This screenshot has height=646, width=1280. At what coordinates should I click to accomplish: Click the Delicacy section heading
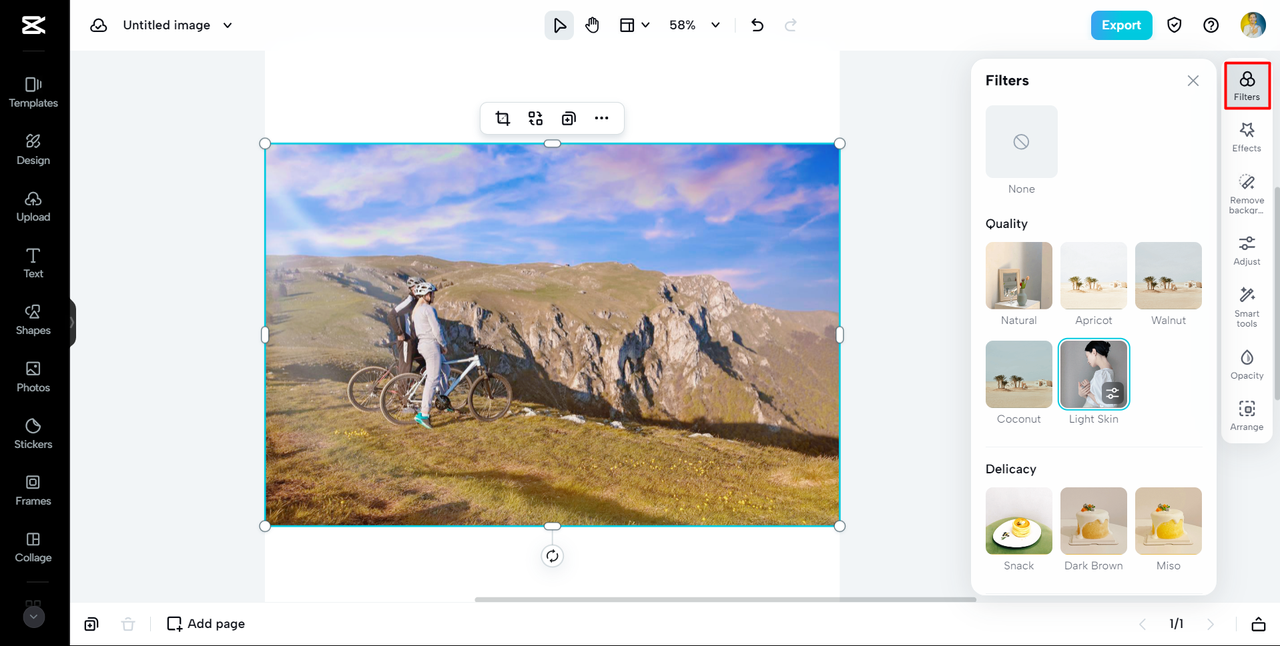pyautogui.click(x=1011, y=469)
